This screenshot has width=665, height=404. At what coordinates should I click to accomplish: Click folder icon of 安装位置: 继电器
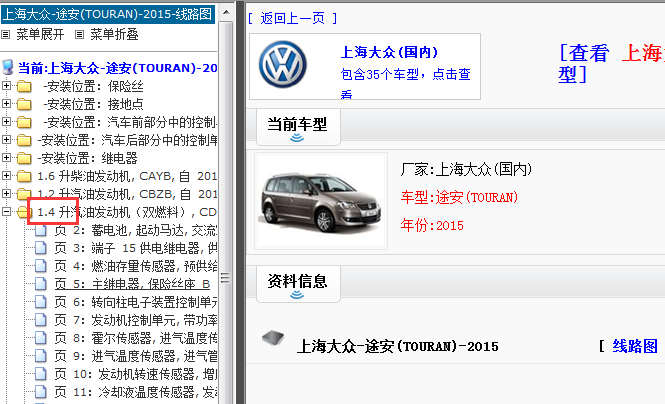pyautogui.click(x=24, y=159)
